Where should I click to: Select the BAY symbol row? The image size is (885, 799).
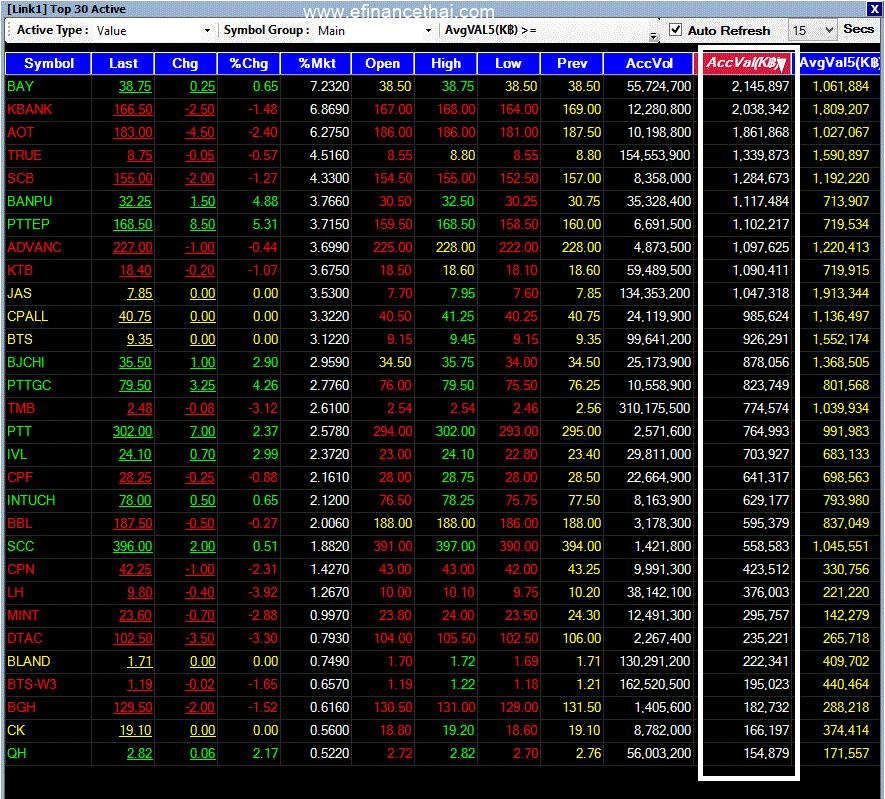pos(442,86)
